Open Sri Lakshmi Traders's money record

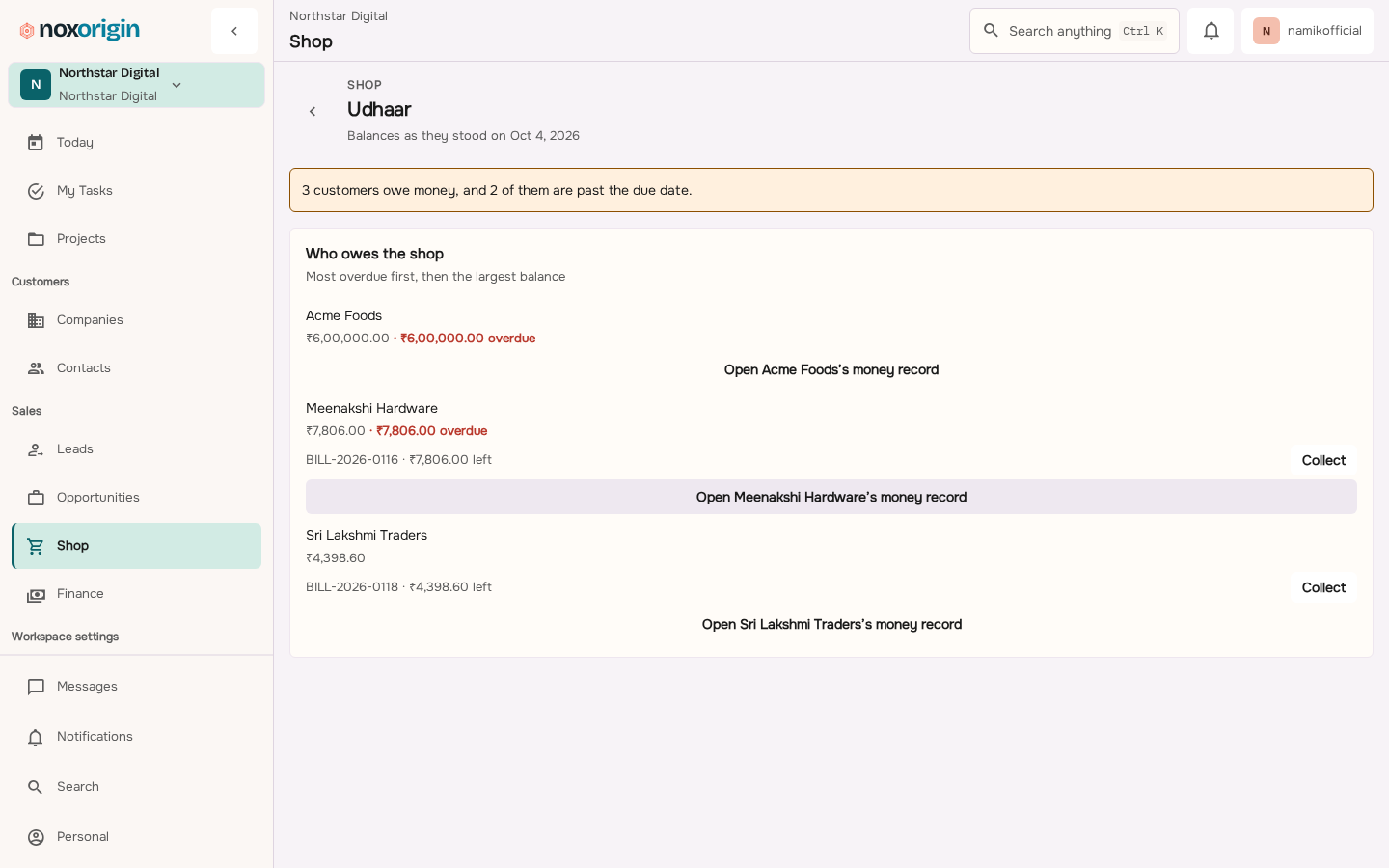(831, 624)
